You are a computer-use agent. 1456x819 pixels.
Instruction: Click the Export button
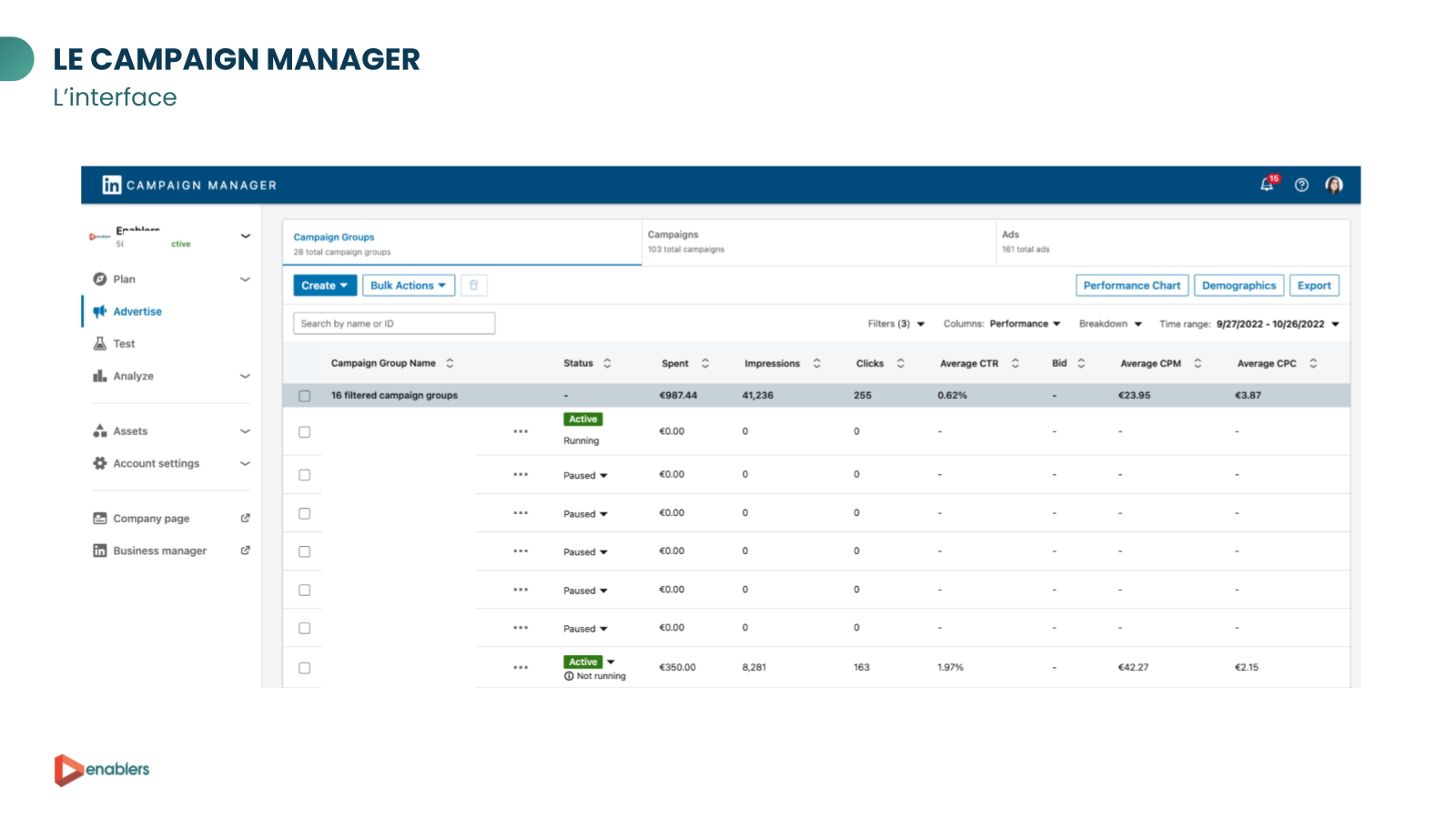pyautogui.click(x=1314, y=286)
